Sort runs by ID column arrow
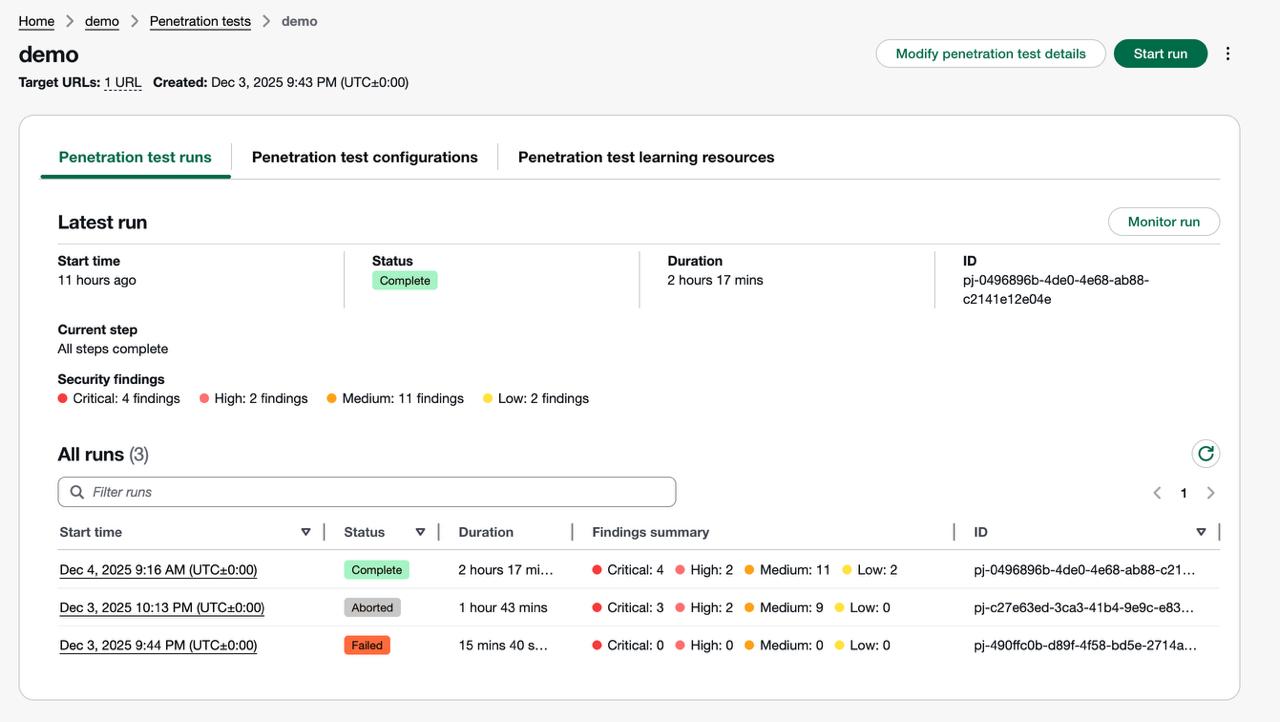The image size is (1280, 722). tap(1201, 532)
